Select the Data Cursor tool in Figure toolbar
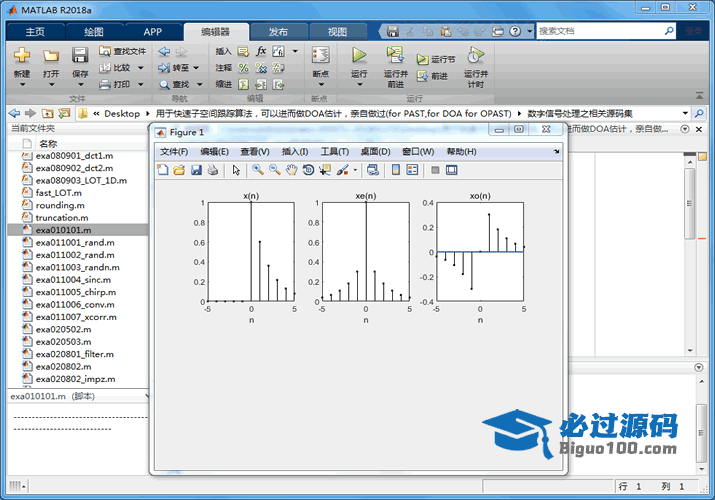Image resolution: width=715 pixels, height=500 pixels. pyautogui.click(x=325, y=170)
